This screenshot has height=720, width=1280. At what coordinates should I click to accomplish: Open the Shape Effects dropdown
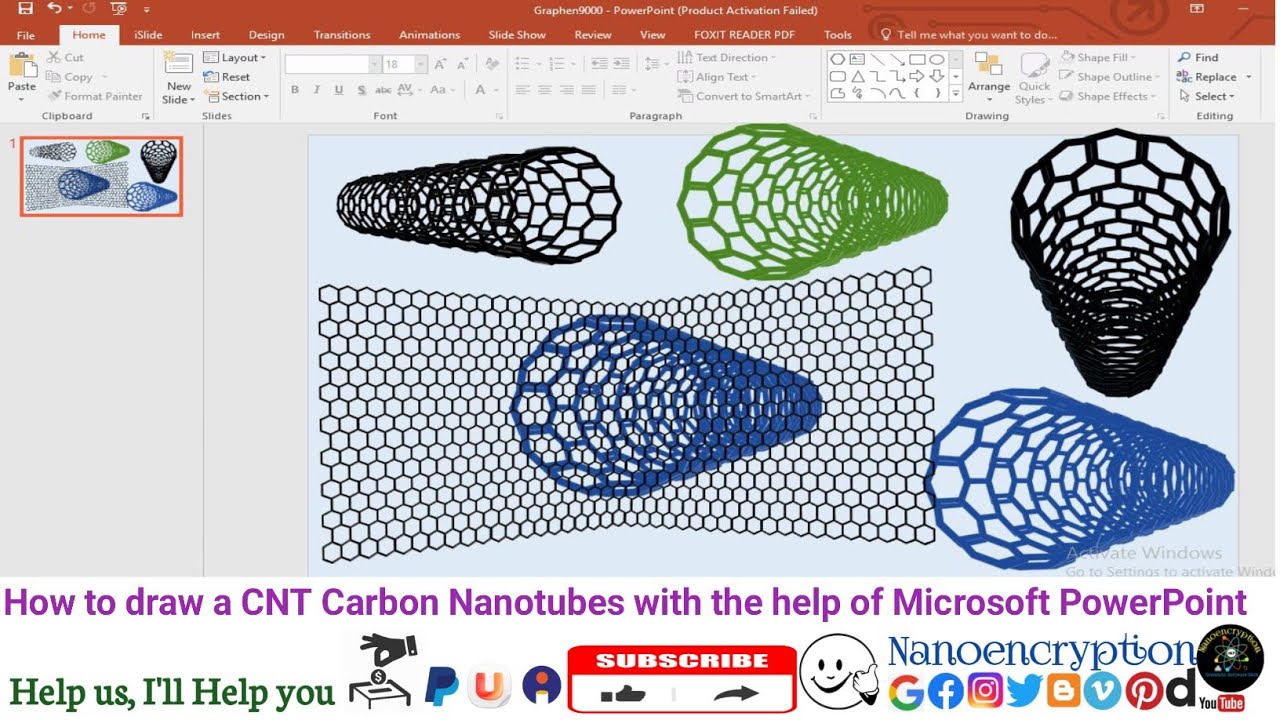click(x=1108, y=97)
